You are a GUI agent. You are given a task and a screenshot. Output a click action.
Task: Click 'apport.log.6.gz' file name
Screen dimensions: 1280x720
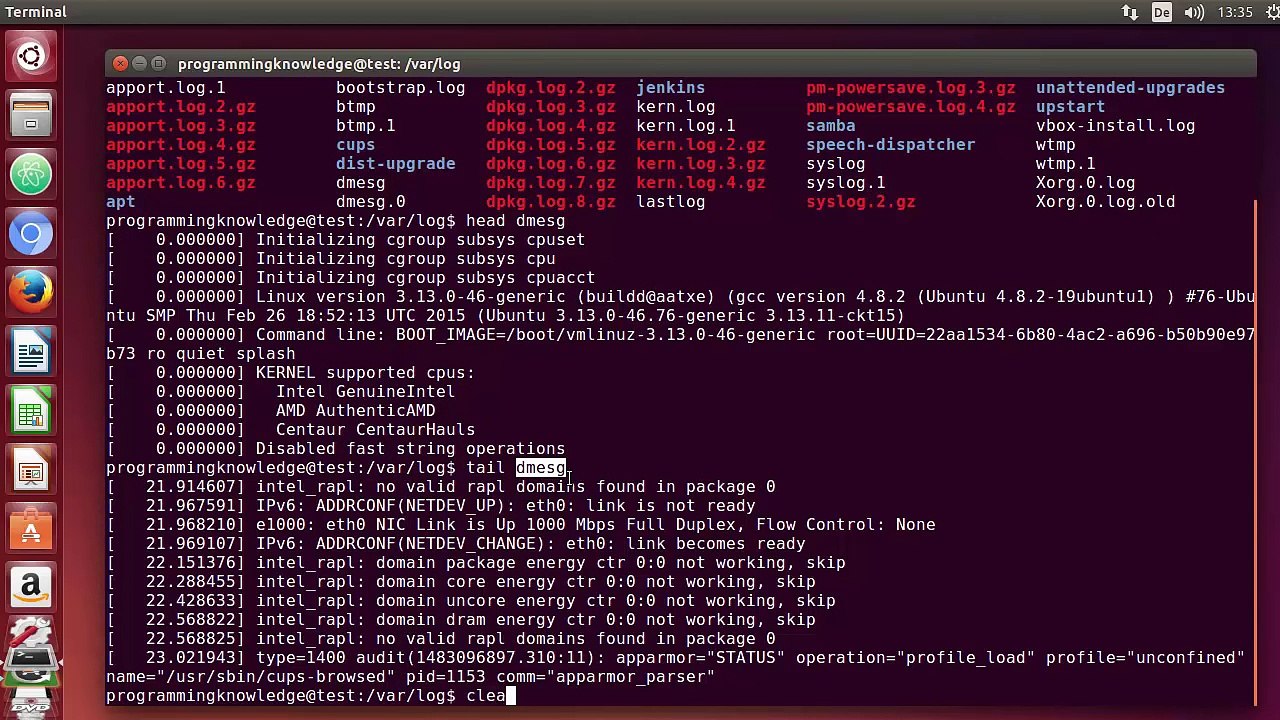pyautogui.click(x=181, y=183)
